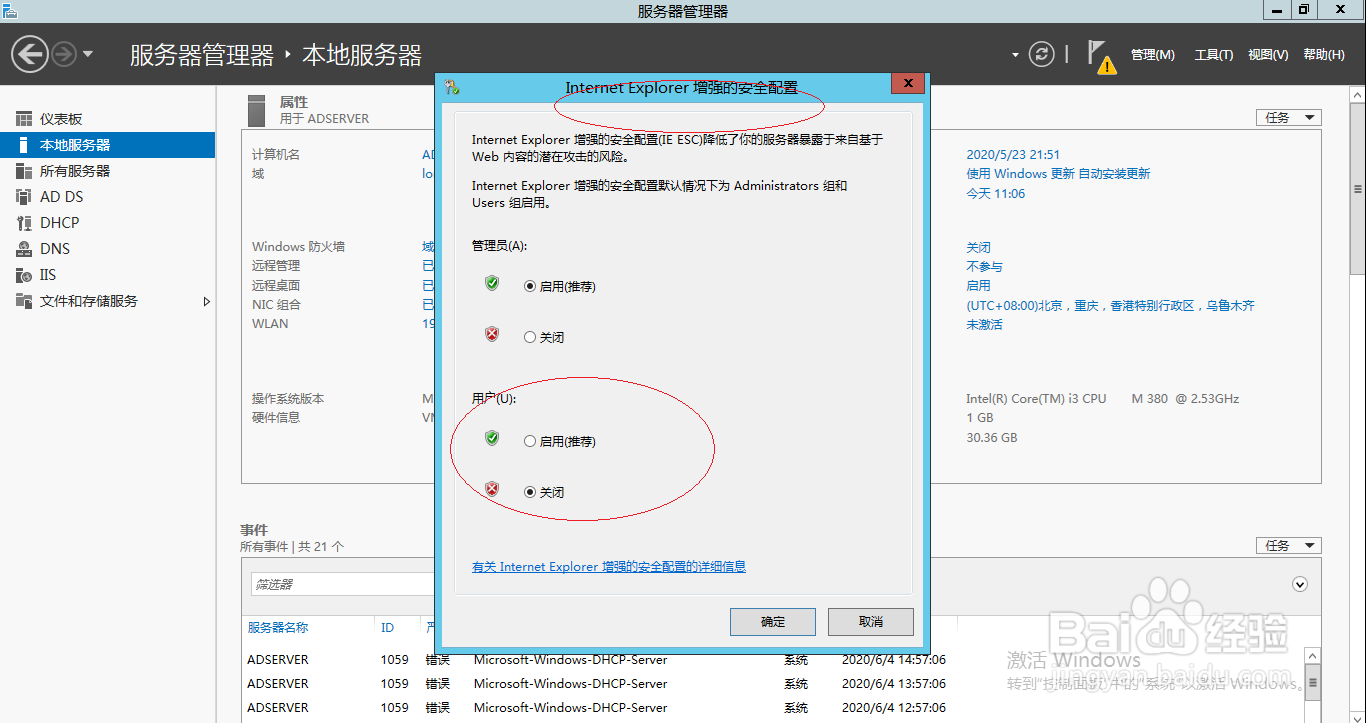Viewport: 1366px width, 723px height.
Task: Click the green shield next to 用户 启用
Action: click(492, 438)
